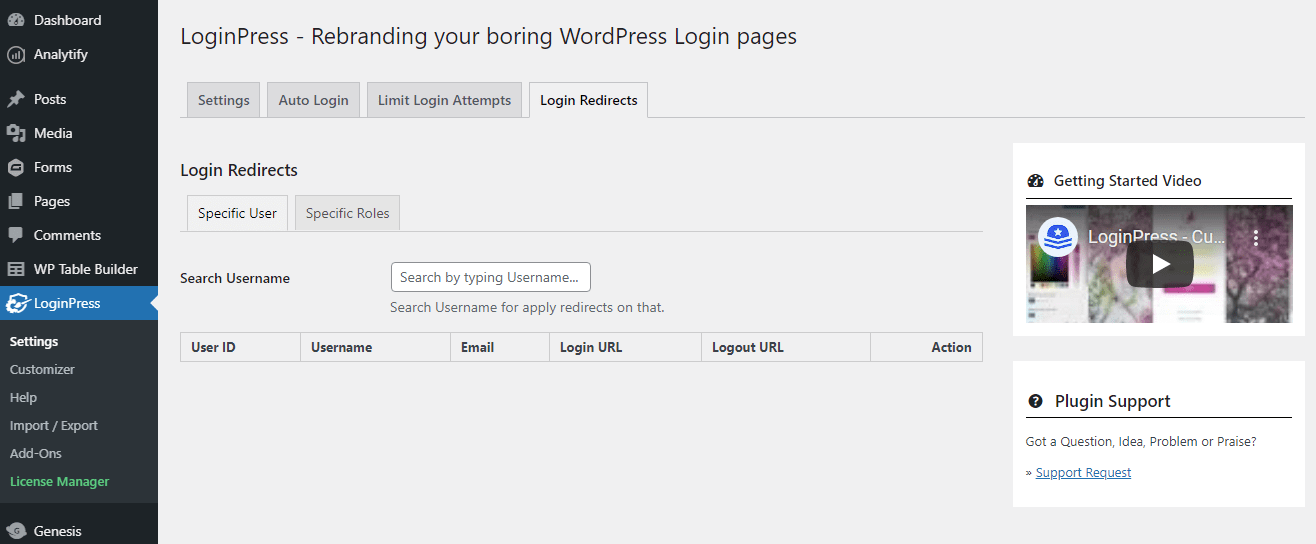Click the Forms sidebar icon
1316x544 pixels.
(x=16, y=167)
